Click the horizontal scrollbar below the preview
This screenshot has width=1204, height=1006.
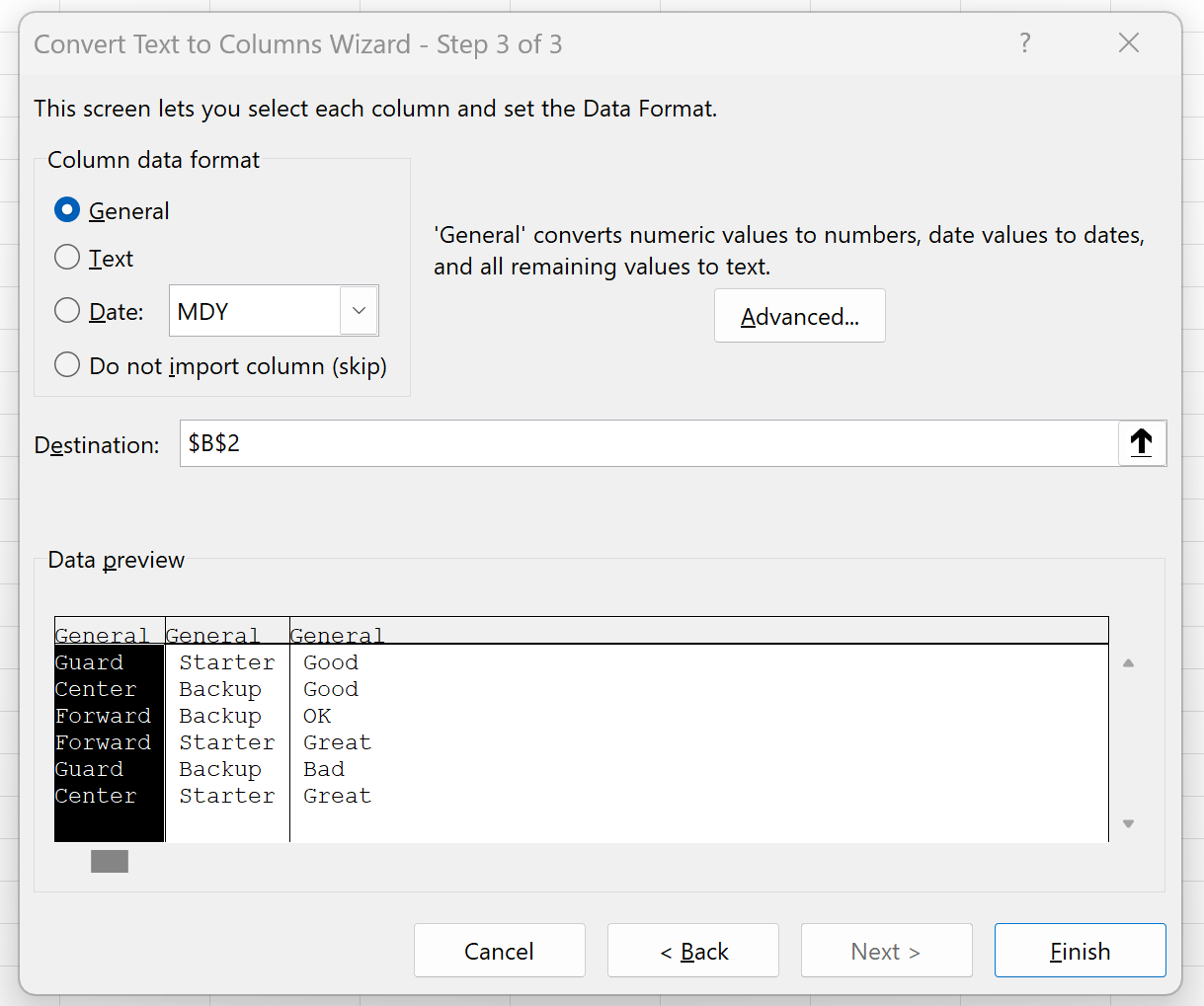pyautogui.click(x=109, y=861)
